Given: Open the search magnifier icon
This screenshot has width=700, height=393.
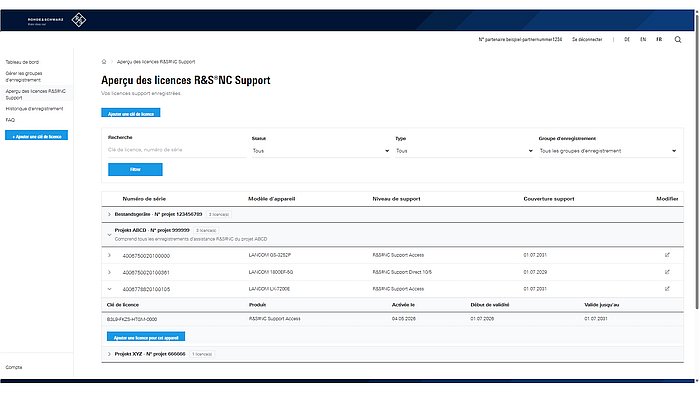Looking at the screenshot, I should point(678,39).
